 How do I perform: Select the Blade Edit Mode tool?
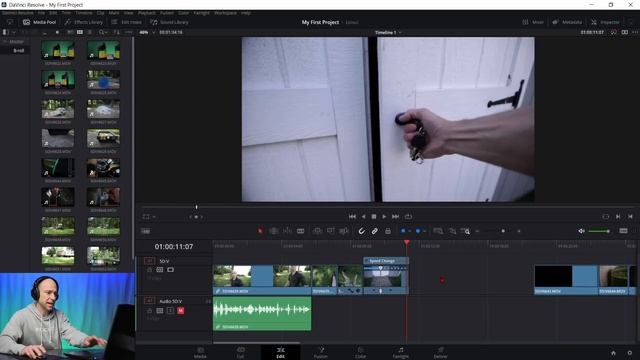[x=301, y=231]
